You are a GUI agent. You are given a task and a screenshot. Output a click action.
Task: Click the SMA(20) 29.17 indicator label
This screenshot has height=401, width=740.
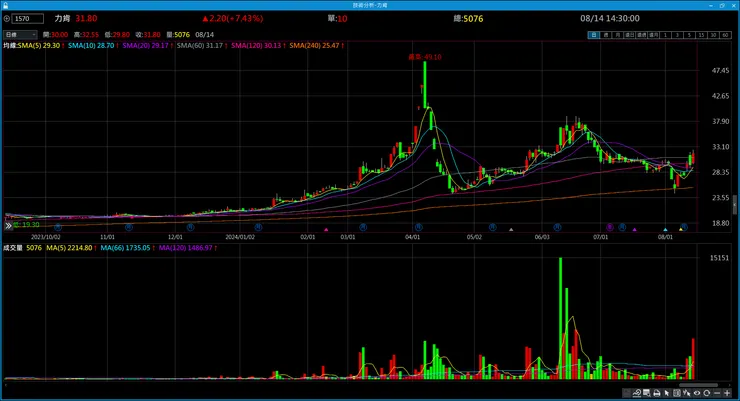point(146,45)
